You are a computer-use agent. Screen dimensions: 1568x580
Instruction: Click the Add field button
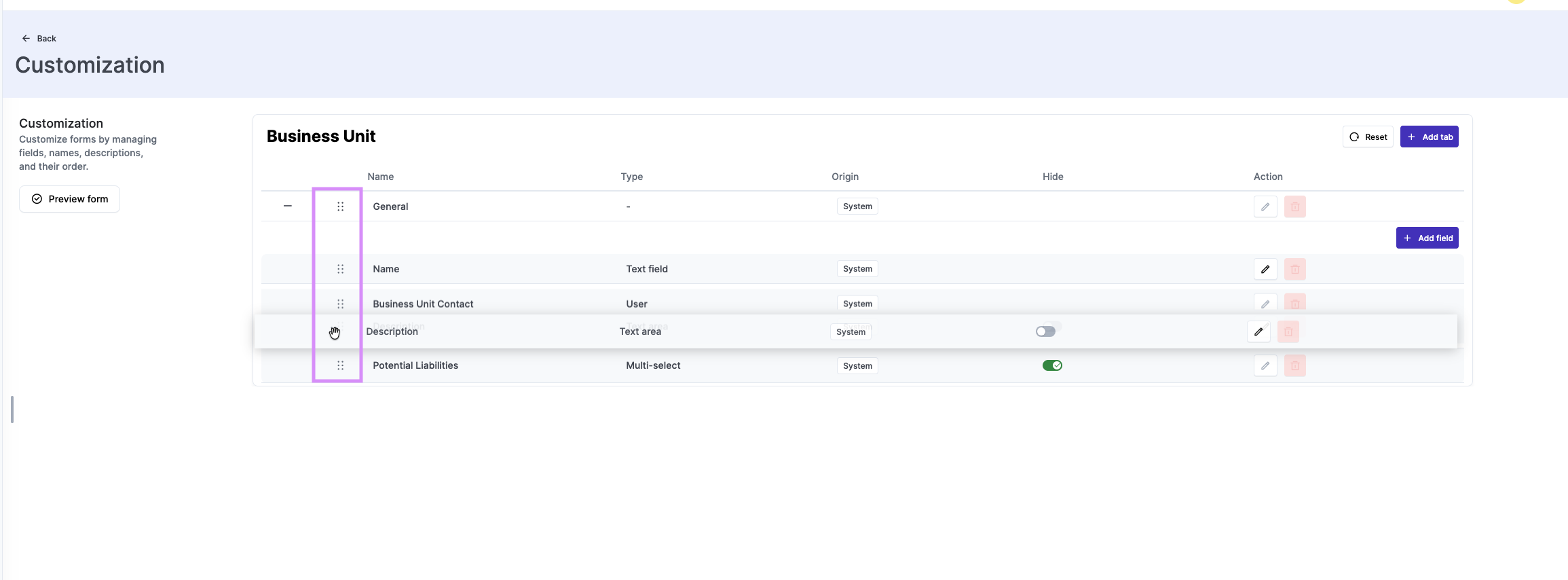pyautogui.click(x=1427, y=238)
